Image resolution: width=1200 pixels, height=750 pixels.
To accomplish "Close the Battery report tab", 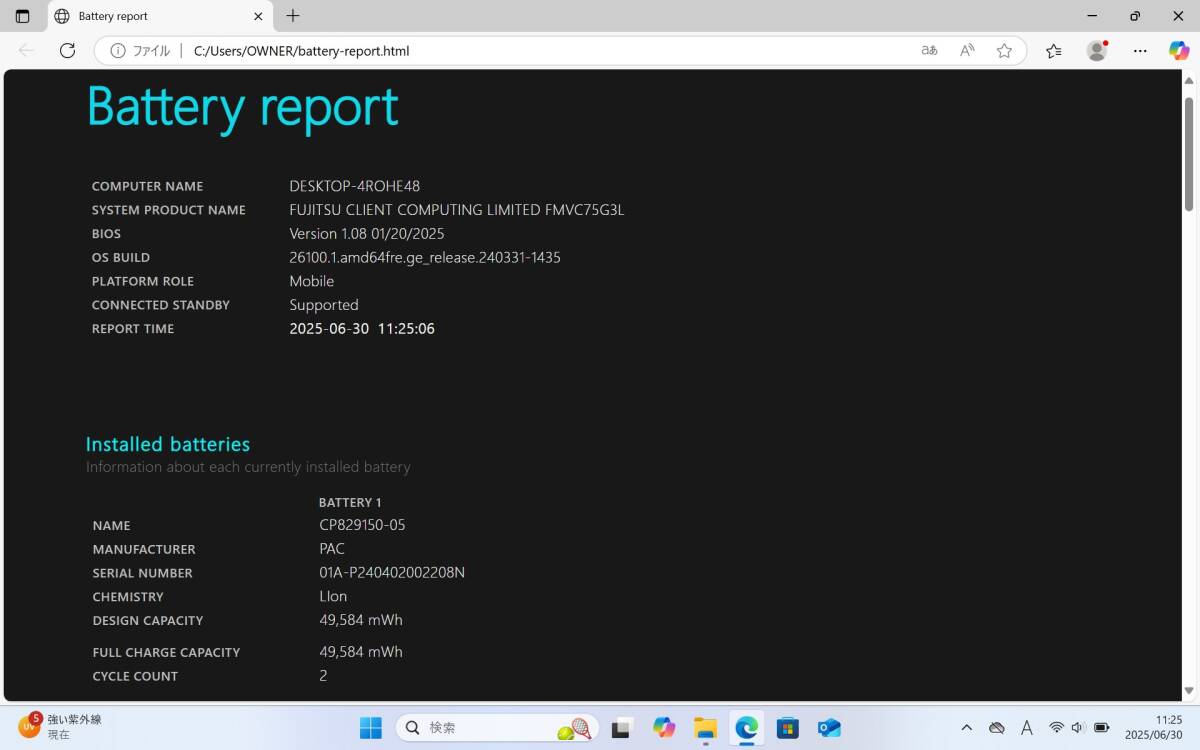I will (x=258, y=16).
